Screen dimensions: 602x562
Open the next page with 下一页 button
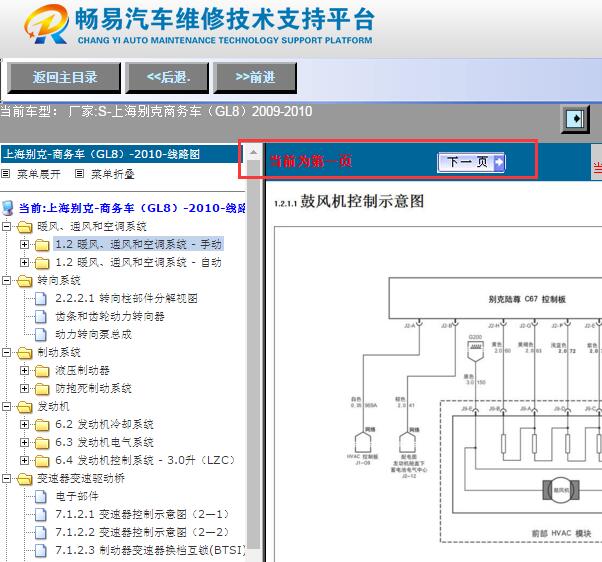471,162
